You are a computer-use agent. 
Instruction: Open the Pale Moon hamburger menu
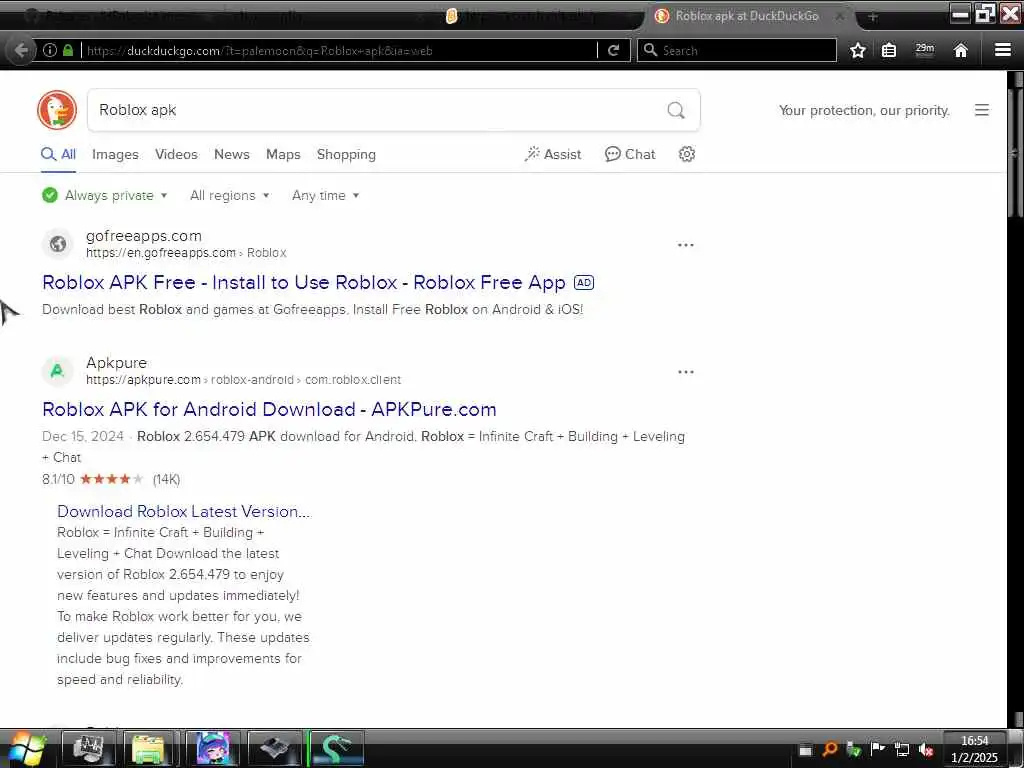pos(1003,50)
